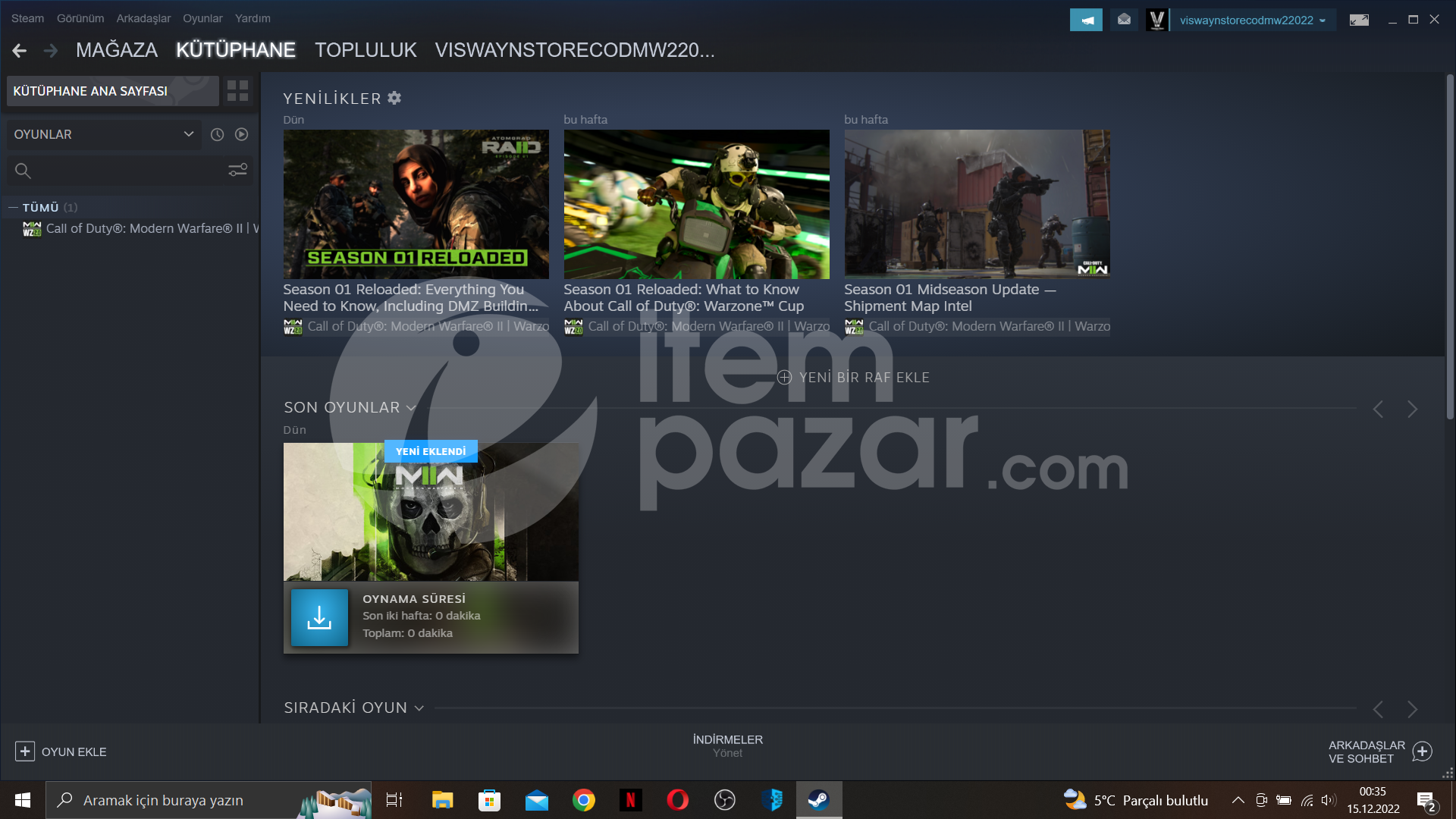The width and height of the screenshot is (1456, 819).
Task: Open the Steam menu
Action: 27,18
